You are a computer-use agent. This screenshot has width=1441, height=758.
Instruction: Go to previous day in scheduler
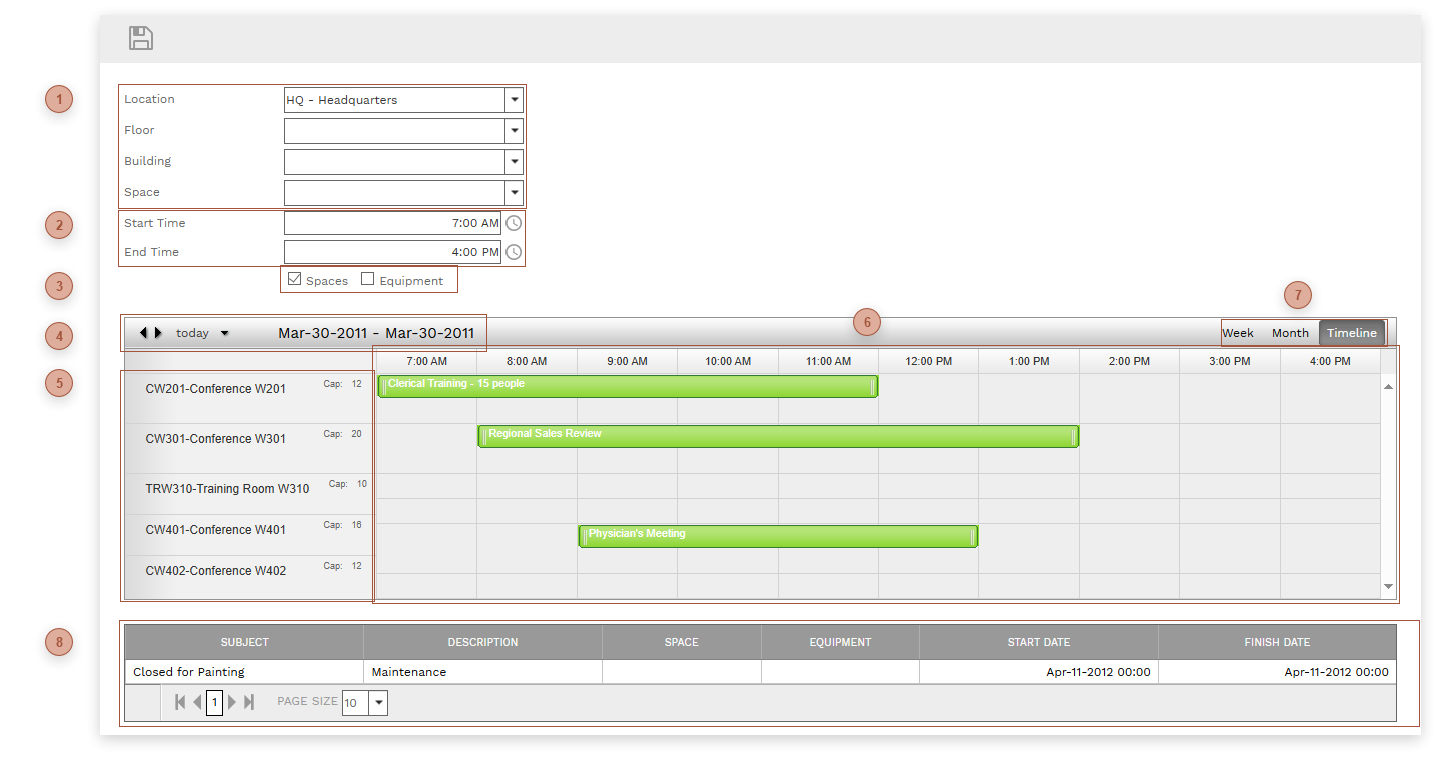pyautogui.click(x=143, y=333)
